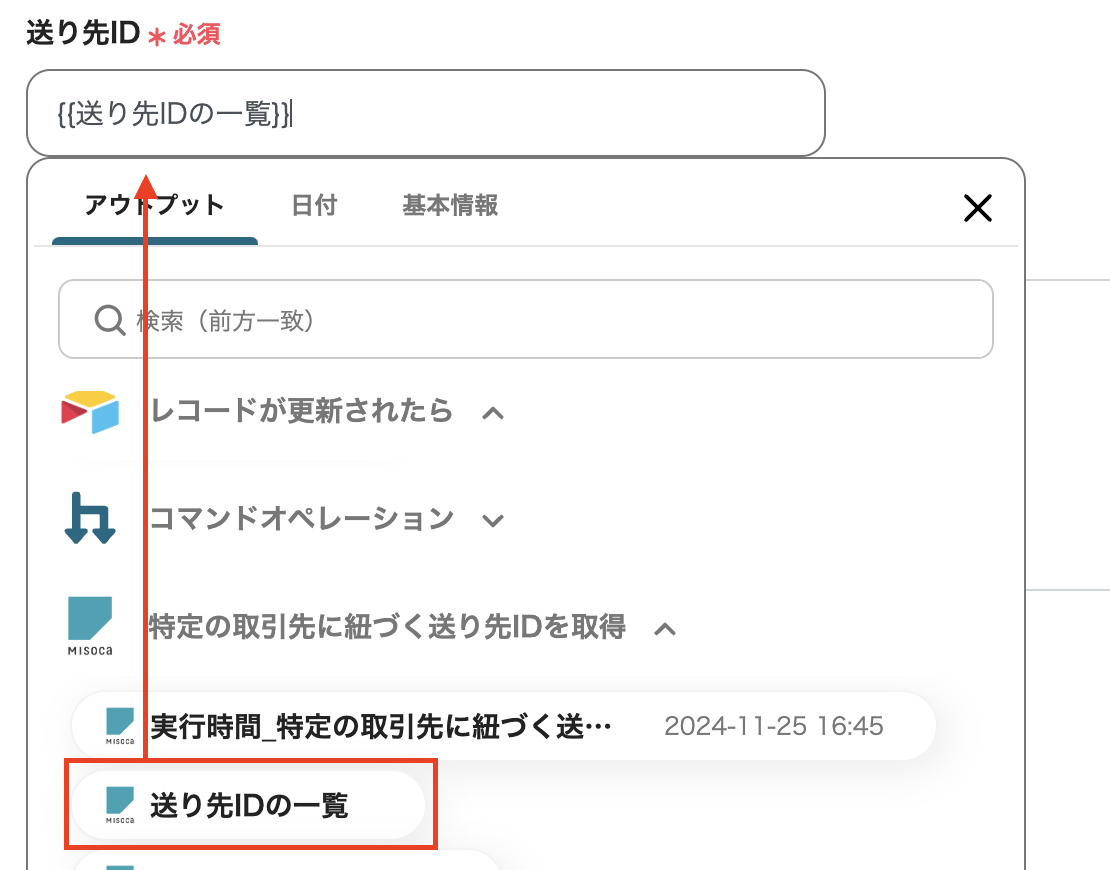Switch to the アウトプット tab
The image size is (1110, 870).
(154, 205)
